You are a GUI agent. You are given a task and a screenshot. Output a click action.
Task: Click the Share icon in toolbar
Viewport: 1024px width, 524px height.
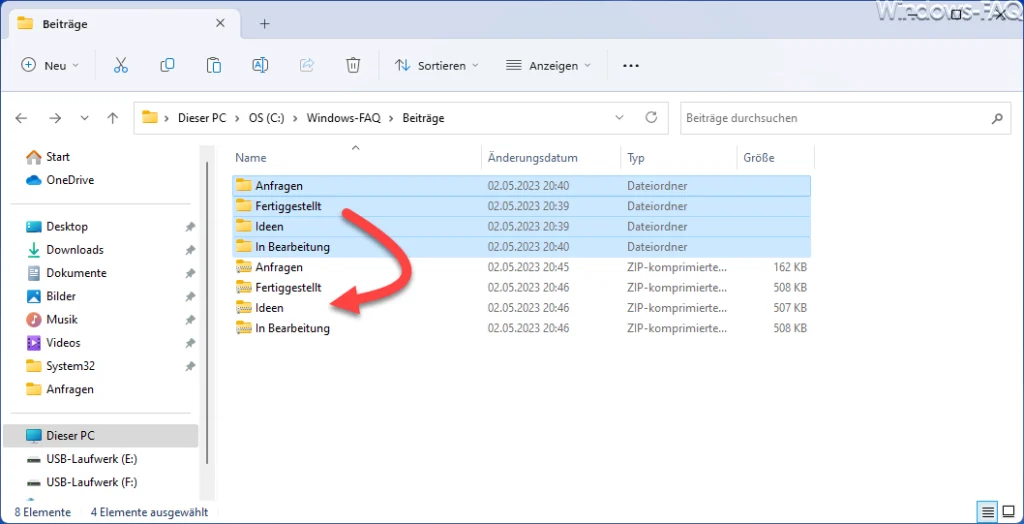[x=307, y=65]
